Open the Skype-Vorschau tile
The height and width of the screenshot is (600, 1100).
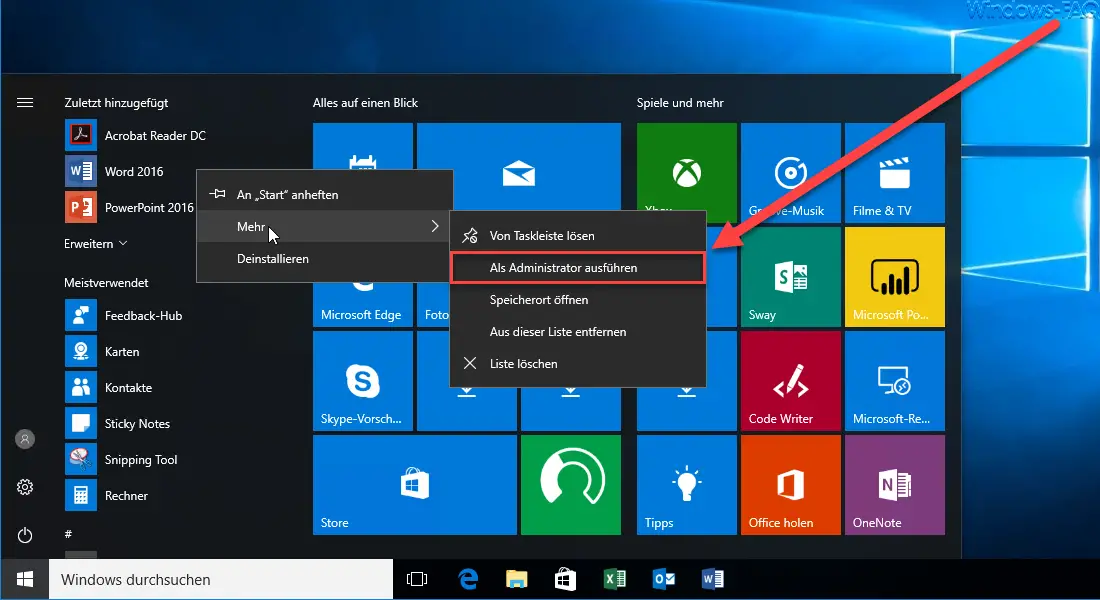[x=362, y=380]
